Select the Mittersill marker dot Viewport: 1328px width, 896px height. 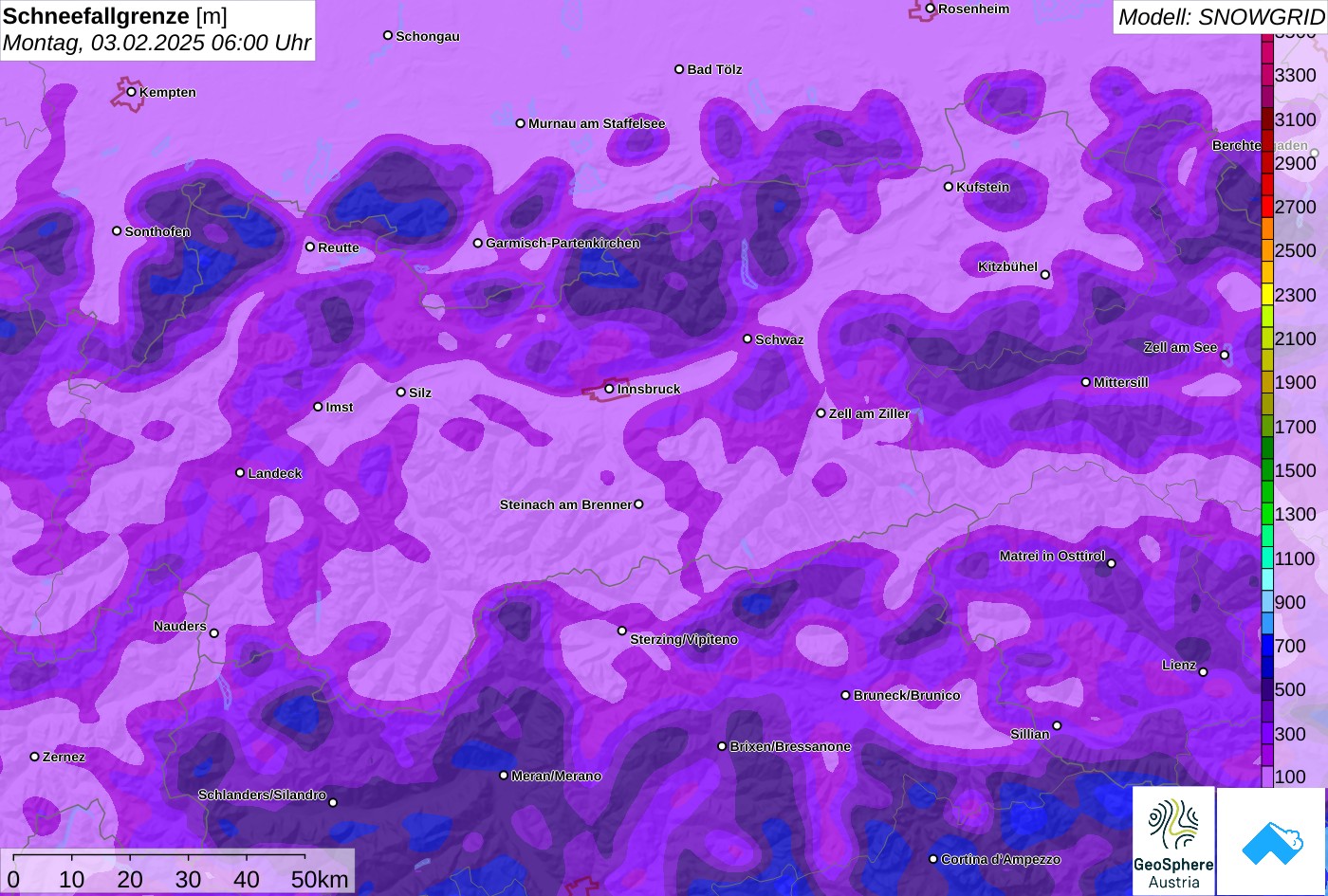pyautogui.click(x=1086, y=382)
